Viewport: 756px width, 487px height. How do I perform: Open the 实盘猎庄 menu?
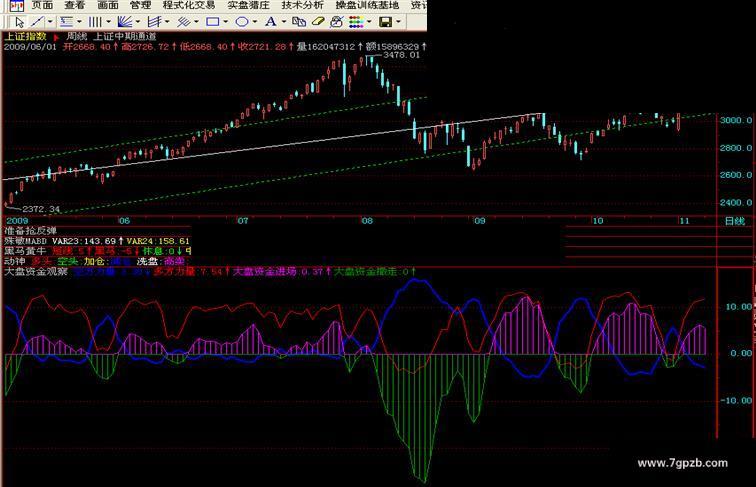248,5
